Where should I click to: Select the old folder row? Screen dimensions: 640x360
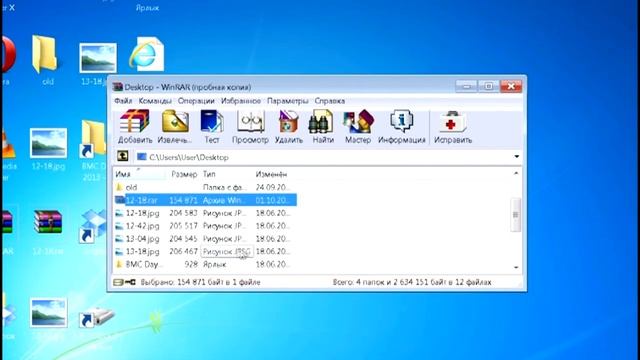click(x=205, y=187)
